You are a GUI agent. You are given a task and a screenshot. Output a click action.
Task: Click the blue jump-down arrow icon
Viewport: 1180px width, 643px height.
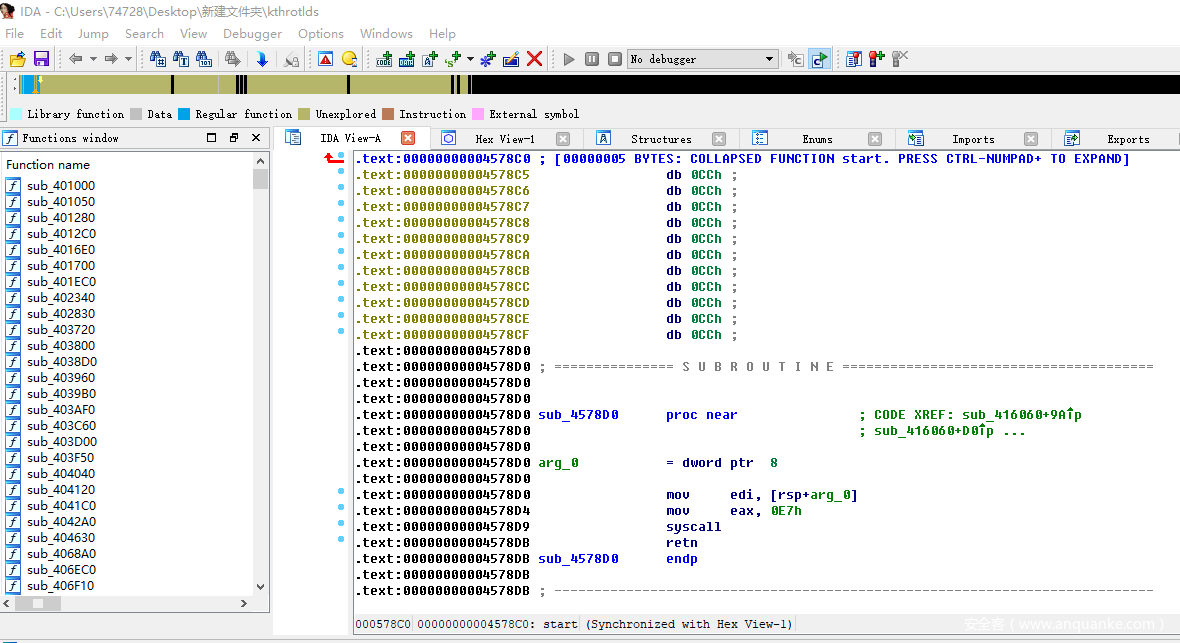(261, 59)
